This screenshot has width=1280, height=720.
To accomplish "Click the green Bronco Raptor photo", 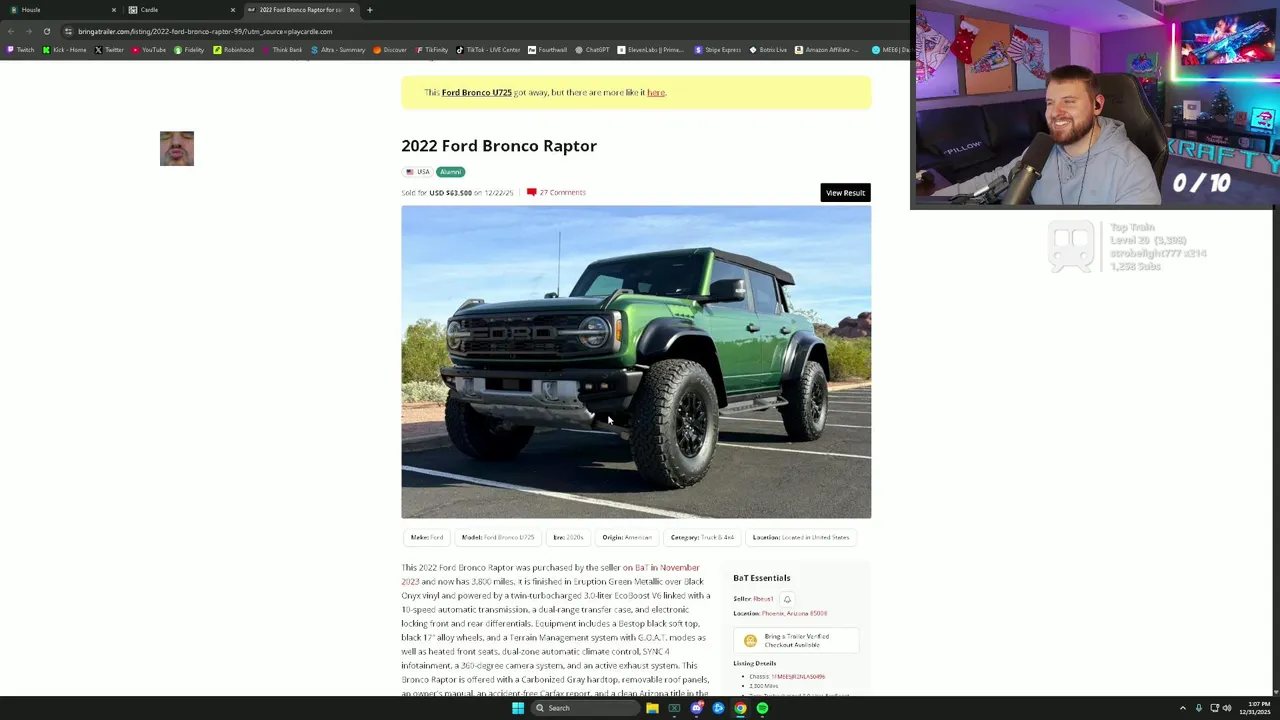I will click(636, 362).
